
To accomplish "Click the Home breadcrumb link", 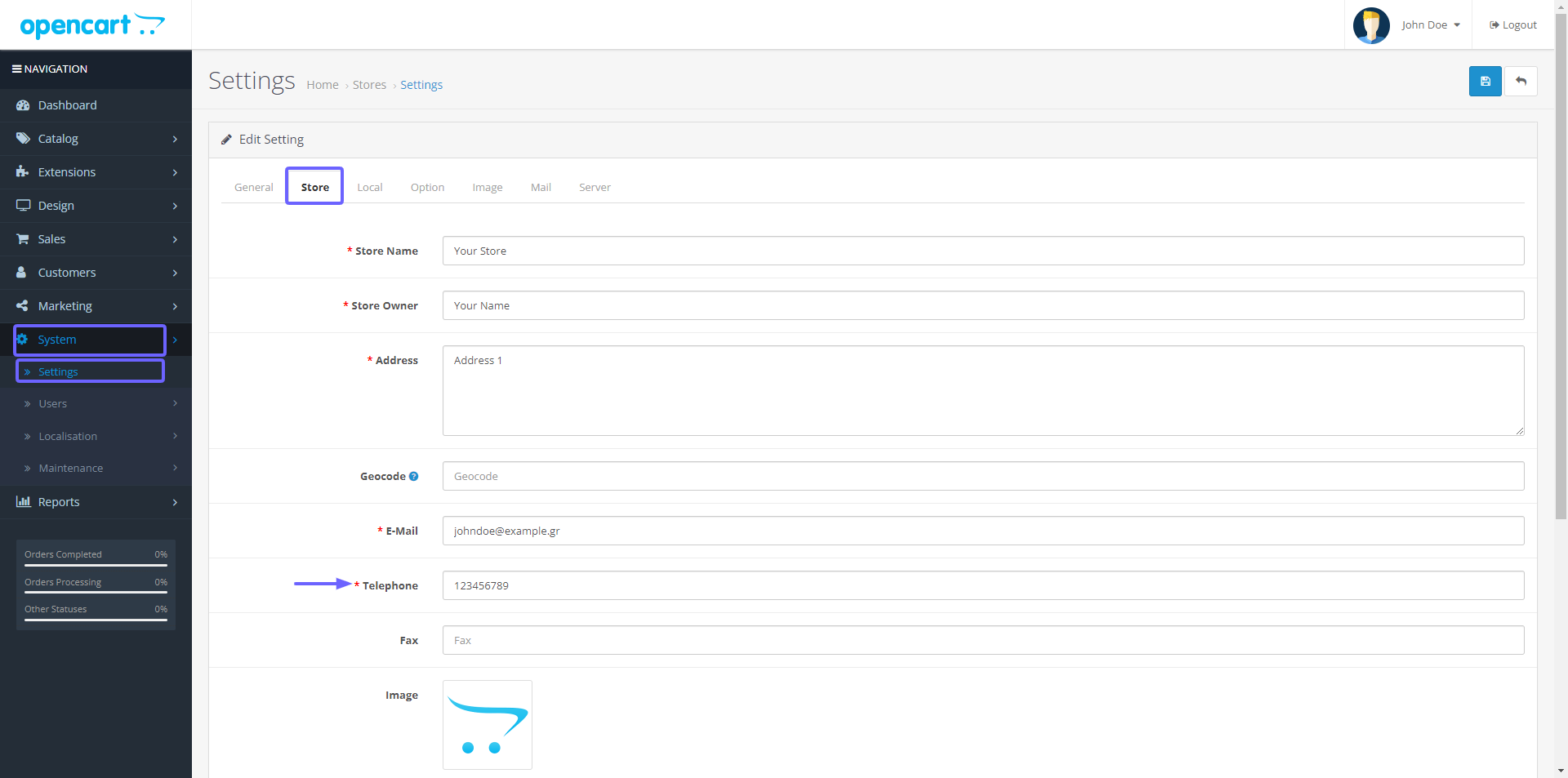I will tap(323, 85).
